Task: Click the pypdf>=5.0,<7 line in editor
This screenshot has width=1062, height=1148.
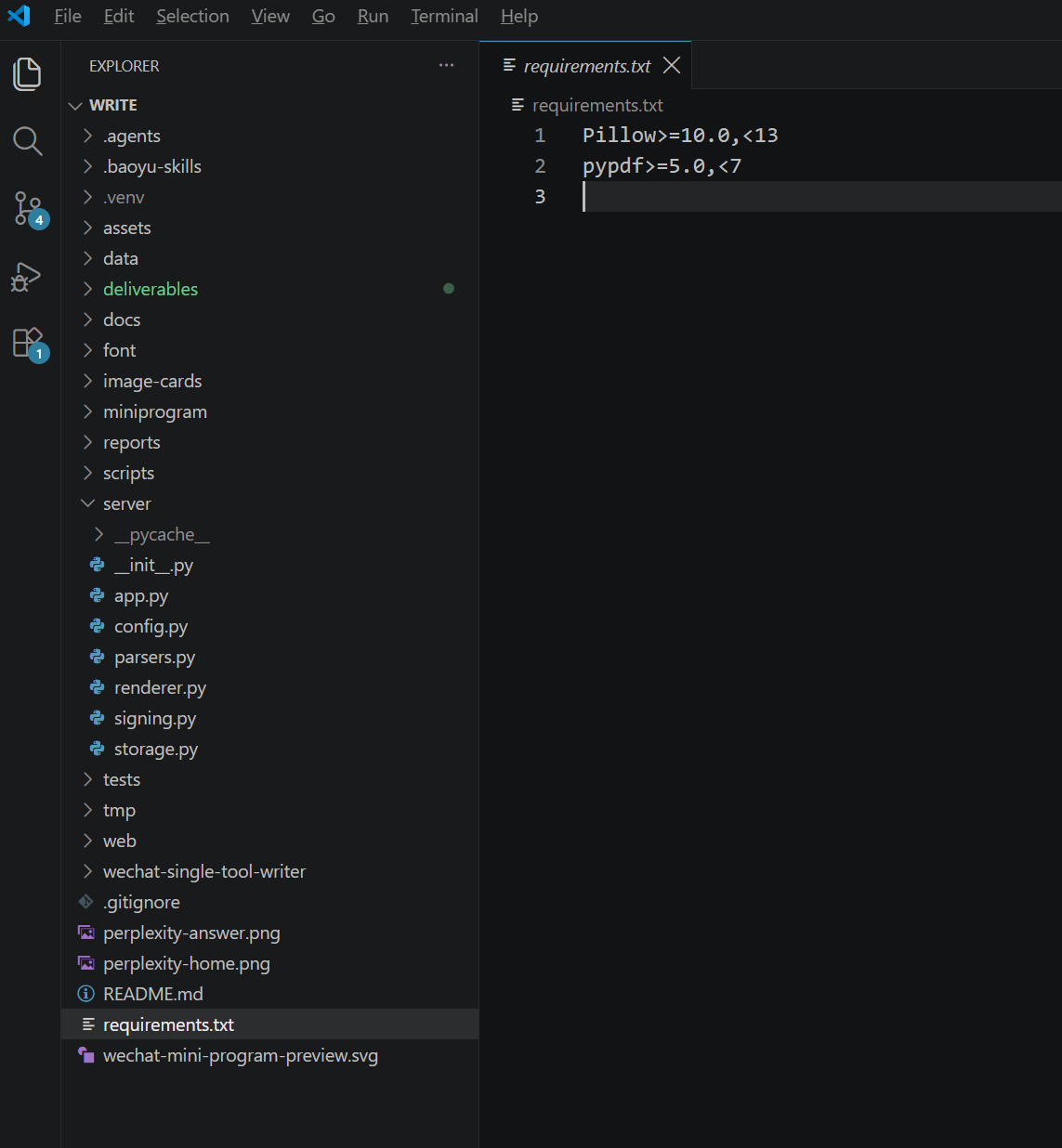Action: point(662,166)
